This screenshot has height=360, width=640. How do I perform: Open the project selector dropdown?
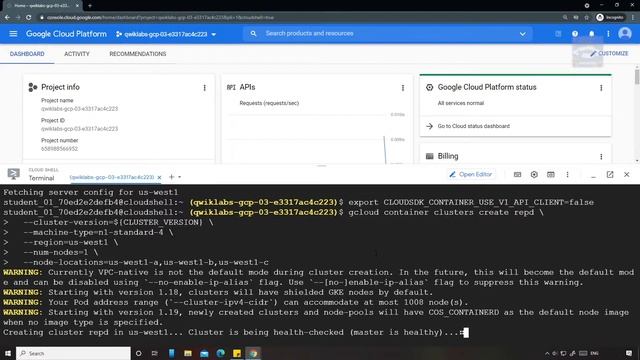pos(166,34)
